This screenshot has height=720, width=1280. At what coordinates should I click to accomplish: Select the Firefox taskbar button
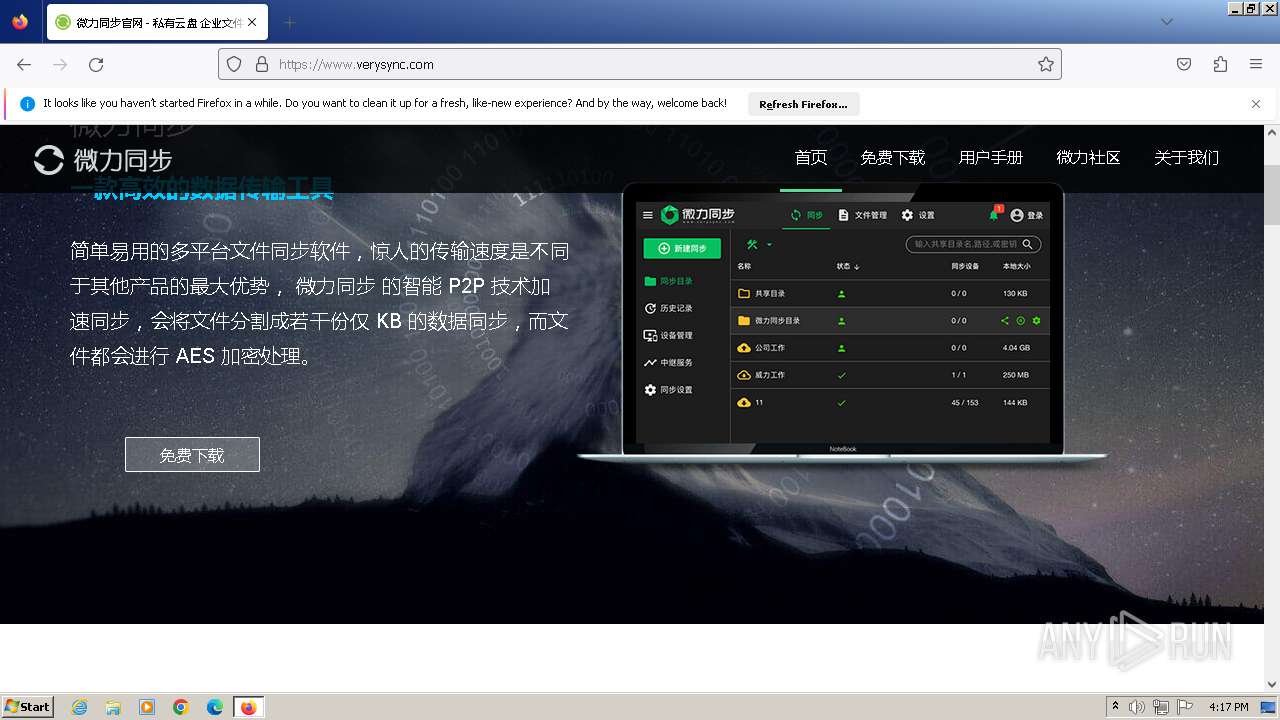pos(249,707)
